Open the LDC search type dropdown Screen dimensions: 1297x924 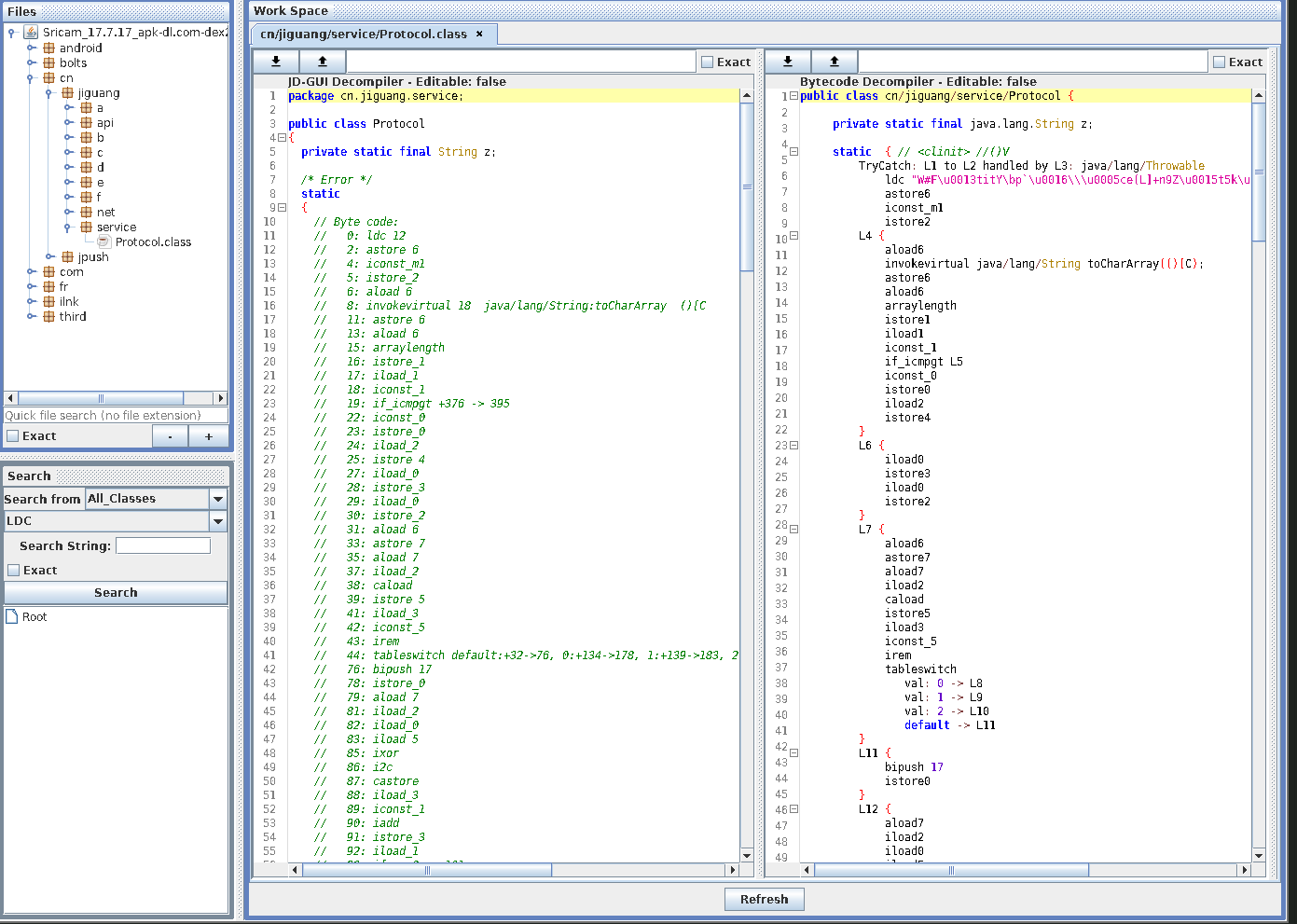218,521
